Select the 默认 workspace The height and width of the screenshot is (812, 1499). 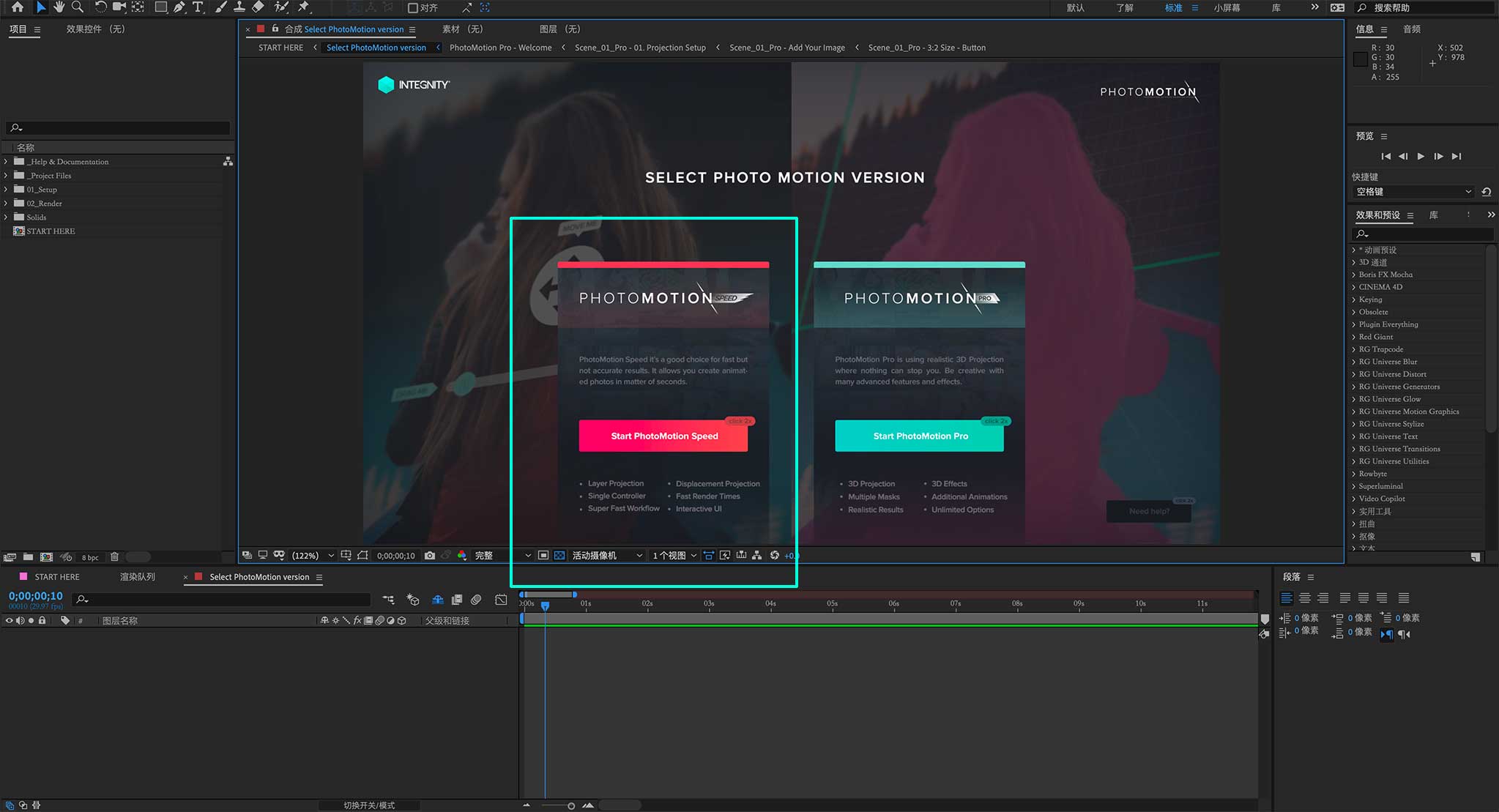(1076, 8)
